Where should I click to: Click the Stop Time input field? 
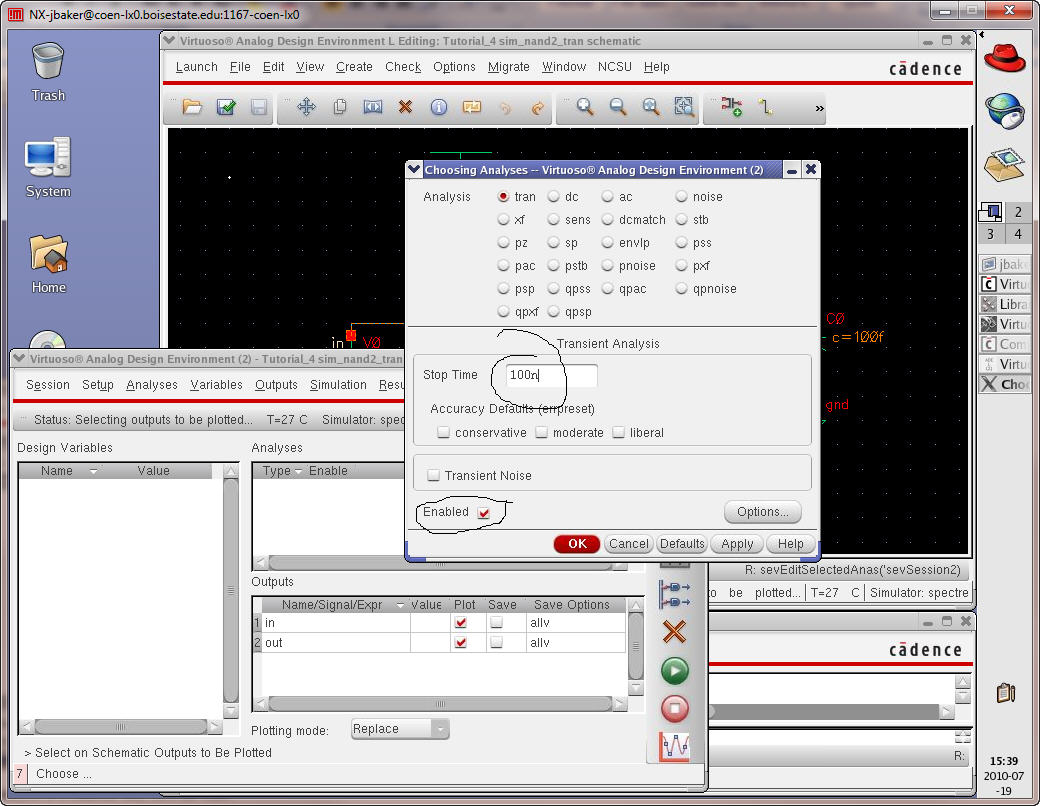(551, 375)
